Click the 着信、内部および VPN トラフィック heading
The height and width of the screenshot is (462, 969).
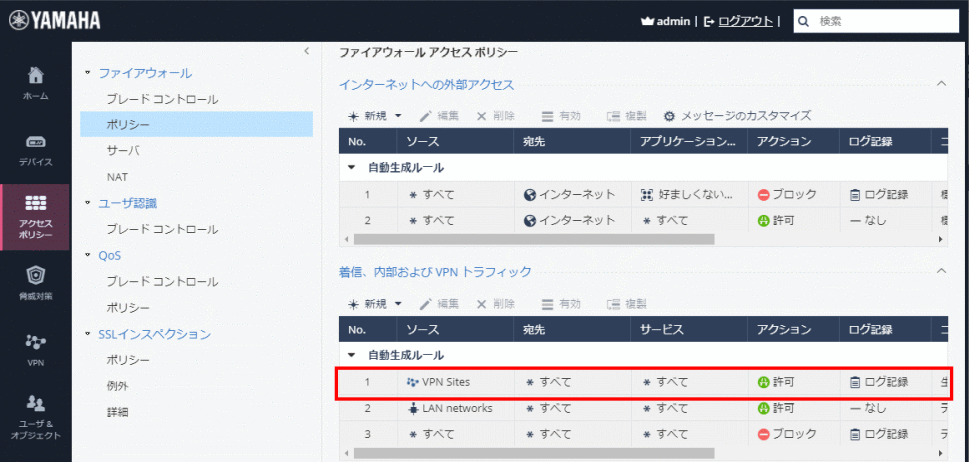click(x=435, y=271)
